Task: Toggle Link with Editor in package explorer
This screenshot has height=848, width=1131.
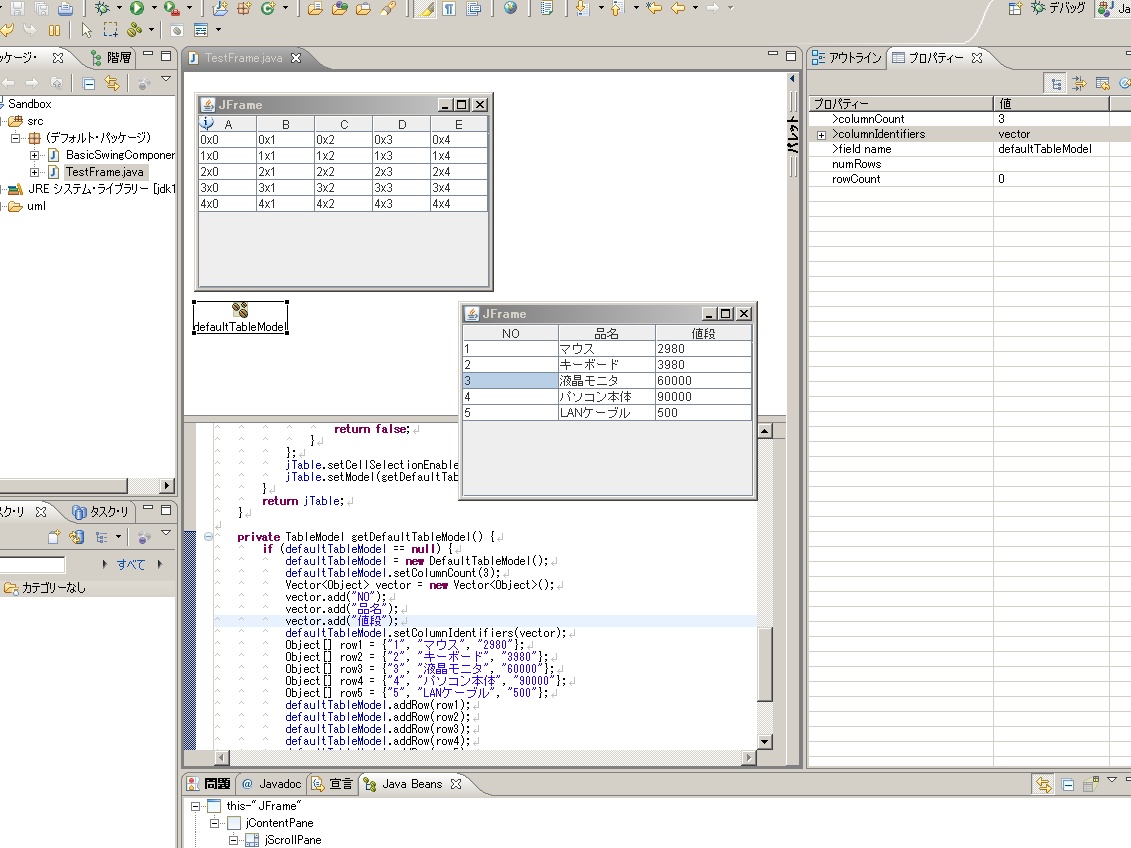Action: pos(112,84)
